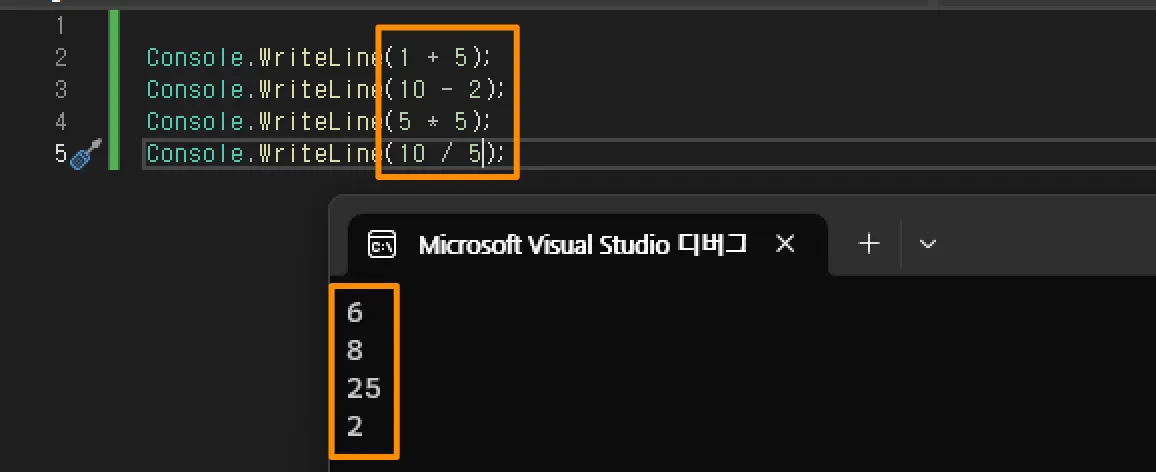Screen dimensions: 1156x472
Task: Click line number 2 in the editor gutter
Action: (61, 58)
